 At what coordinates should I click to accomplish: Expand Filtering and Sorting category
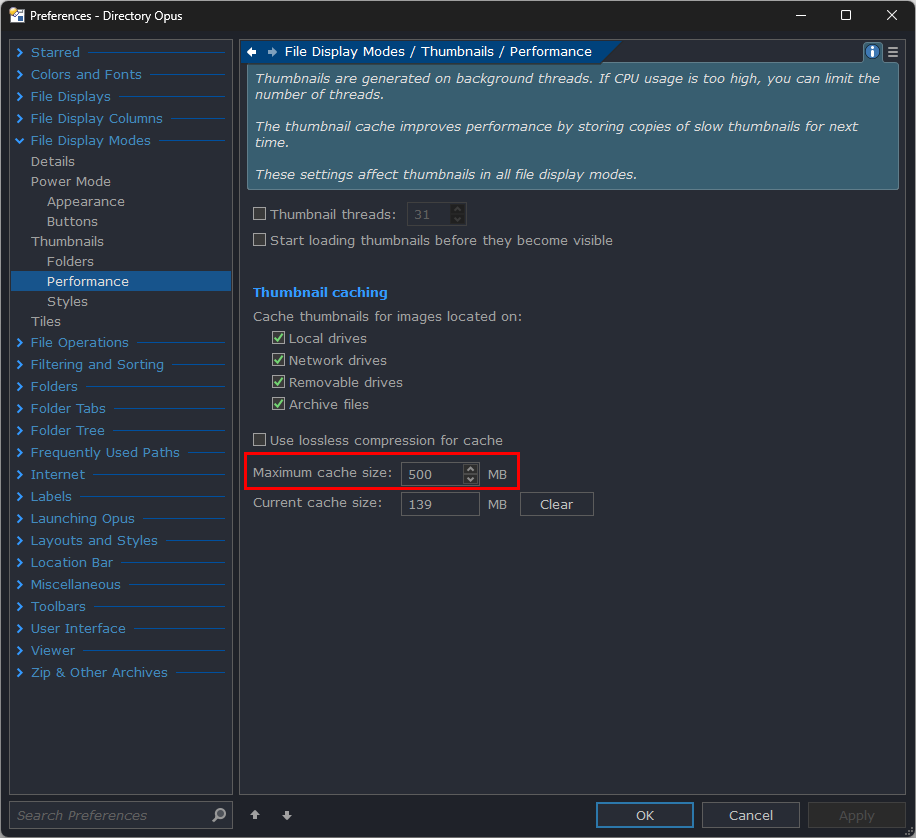[20, 365]
